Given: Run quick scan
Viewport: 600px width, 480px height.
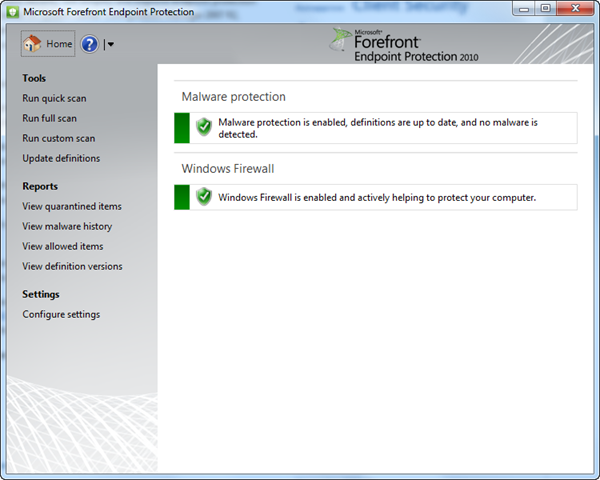Looking at the screenshot, I should tap(54, 98).
